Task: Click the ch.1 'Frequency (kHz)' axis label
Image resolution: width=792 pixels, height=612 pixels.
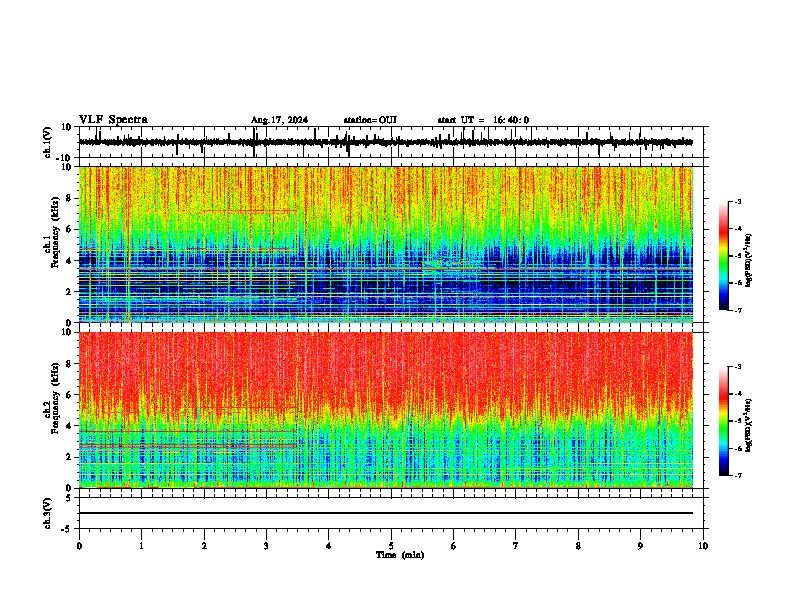Action: 55,233
